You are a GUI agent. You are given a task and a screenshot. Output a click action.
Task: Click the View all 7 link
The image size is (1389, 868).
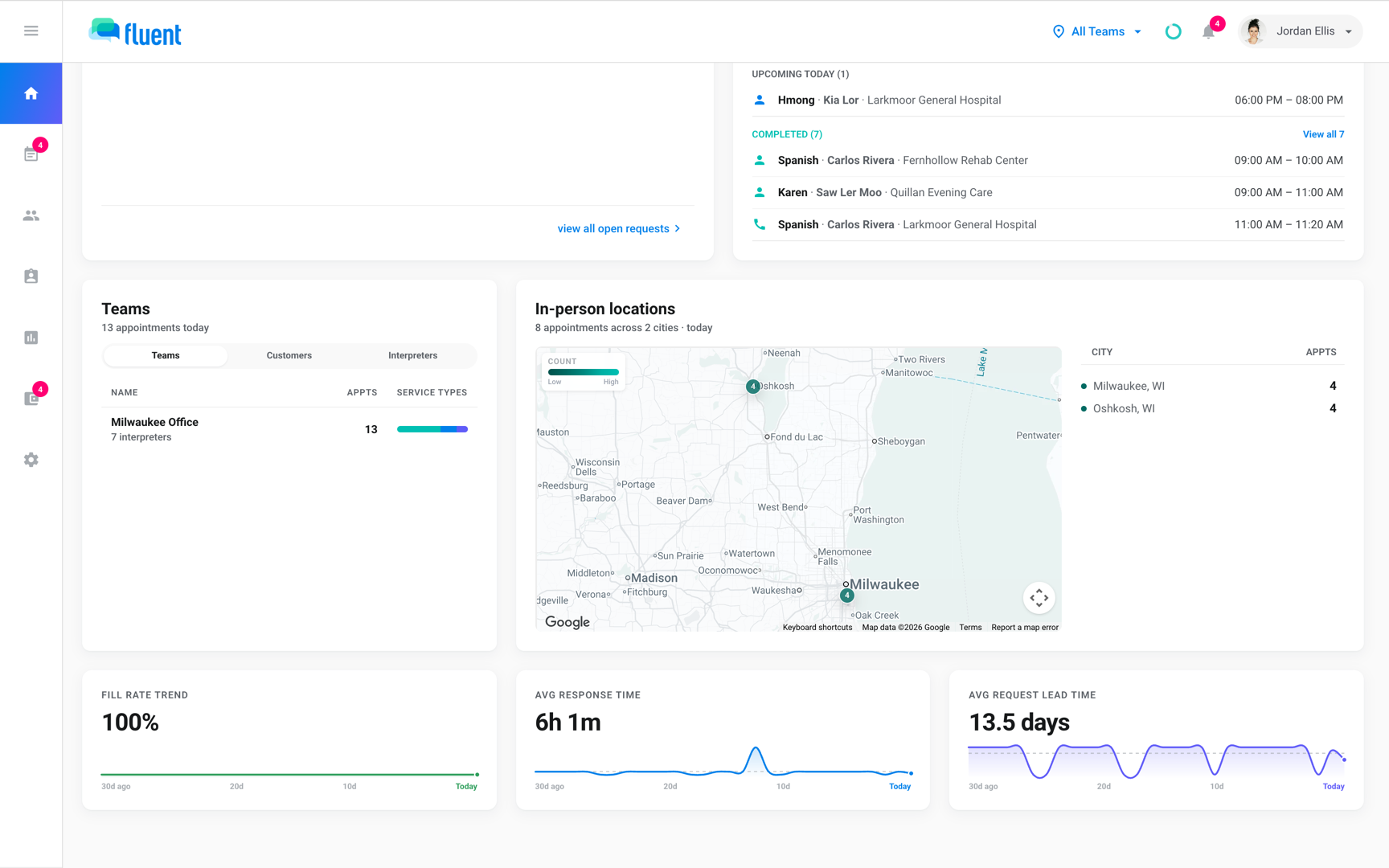1323,134
